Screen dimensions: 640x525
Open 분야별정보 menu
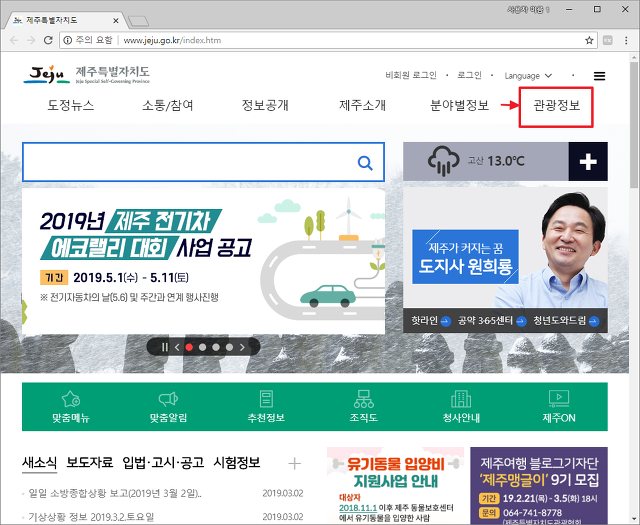(x=460, y=105)
